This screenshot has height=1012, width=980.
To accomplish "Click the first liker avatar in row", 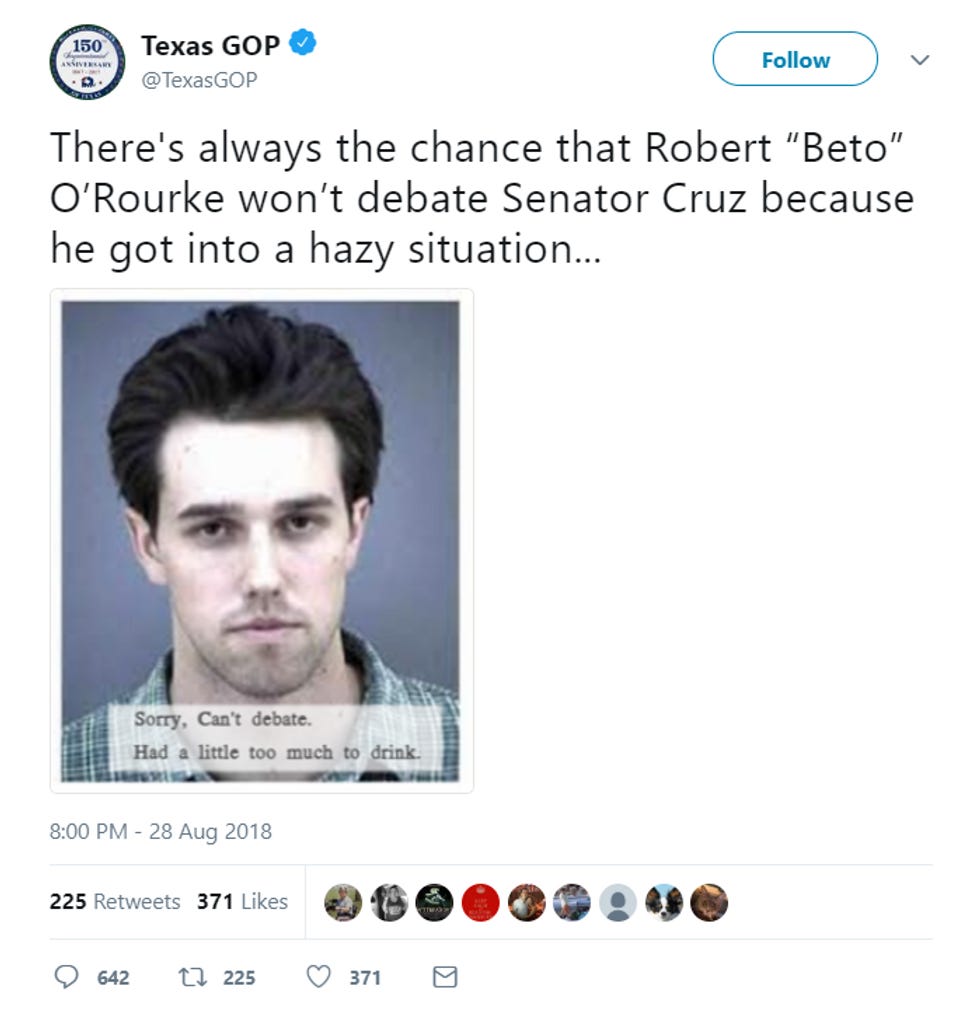I will (343, 902).
